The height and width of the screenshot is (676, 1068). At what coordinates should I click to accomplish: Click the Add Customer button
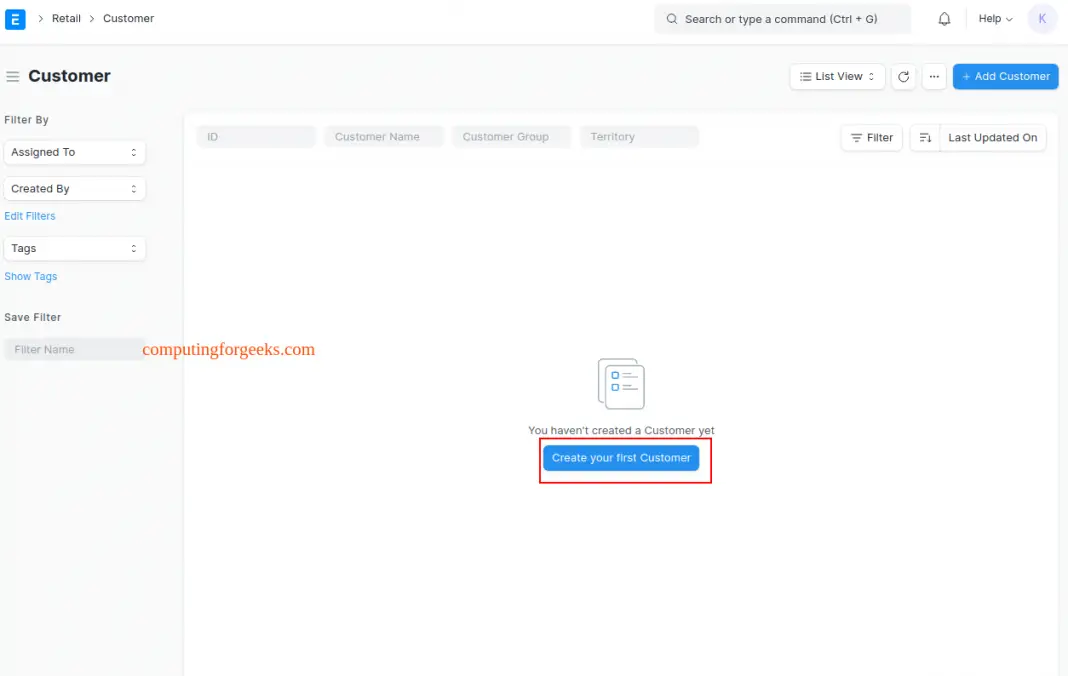click(x=1005, y=77)
